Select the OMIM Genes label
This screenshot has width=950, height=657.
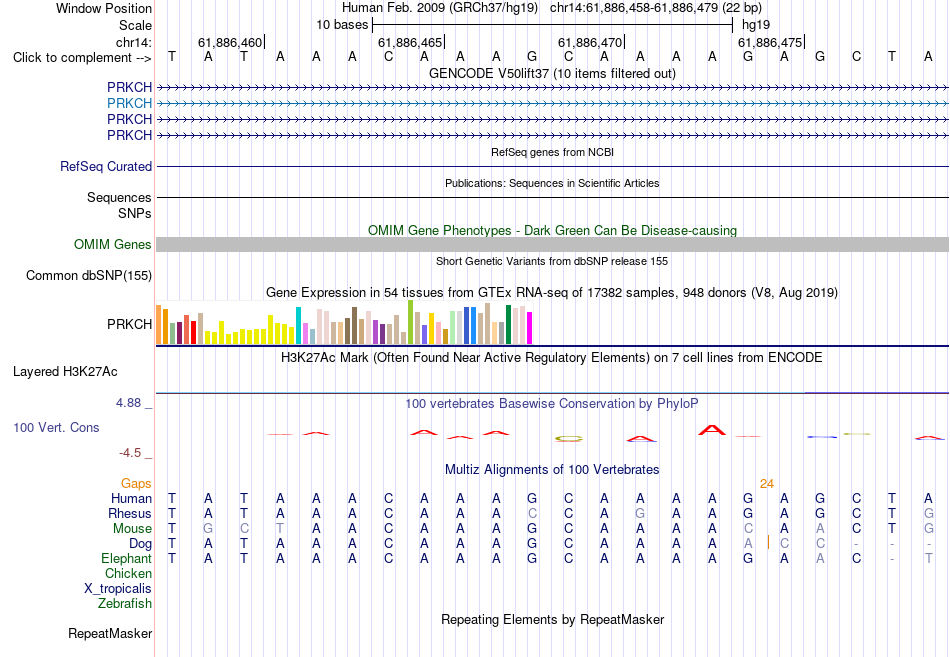point(112,244)
